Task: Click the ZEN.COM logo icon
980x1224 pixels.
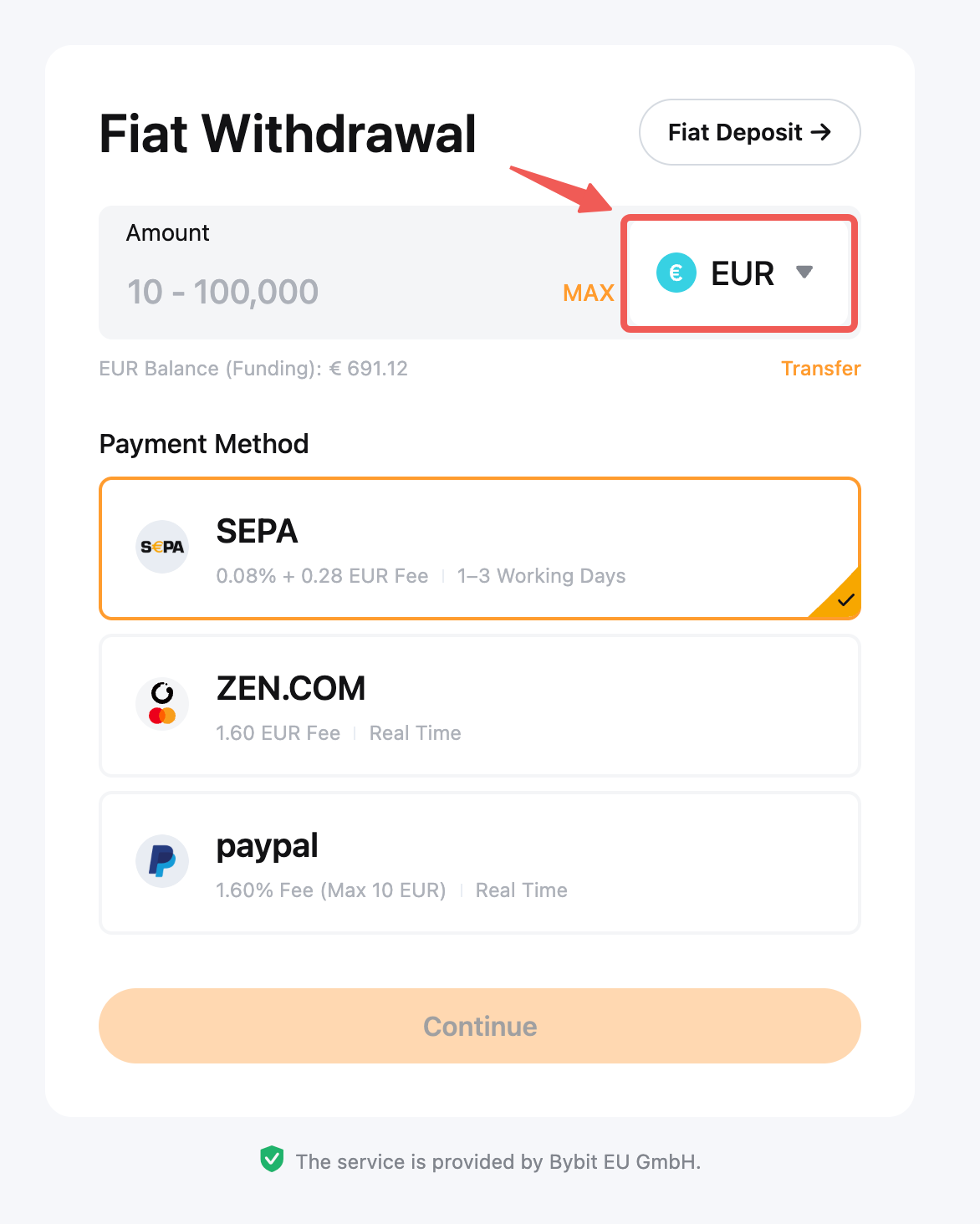Action: [162, 704]
